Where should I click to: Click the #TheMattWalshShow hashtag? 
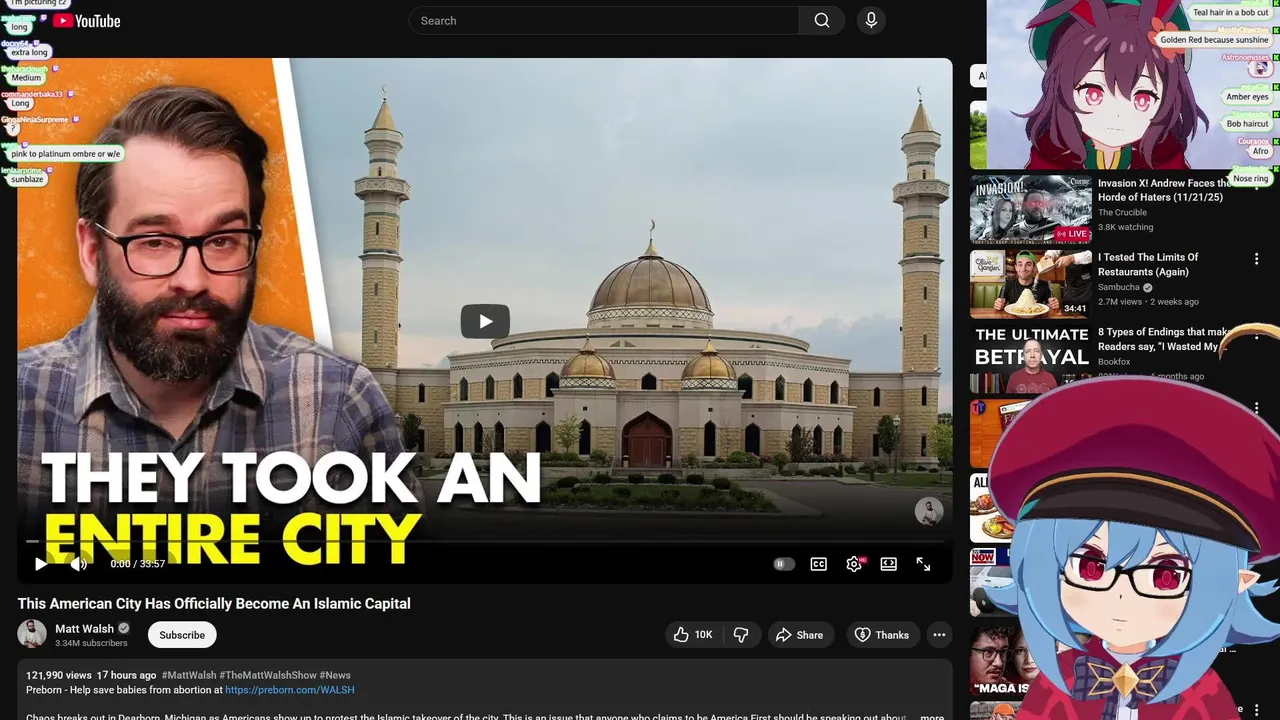pyautogui.click(x=267, y=675)
